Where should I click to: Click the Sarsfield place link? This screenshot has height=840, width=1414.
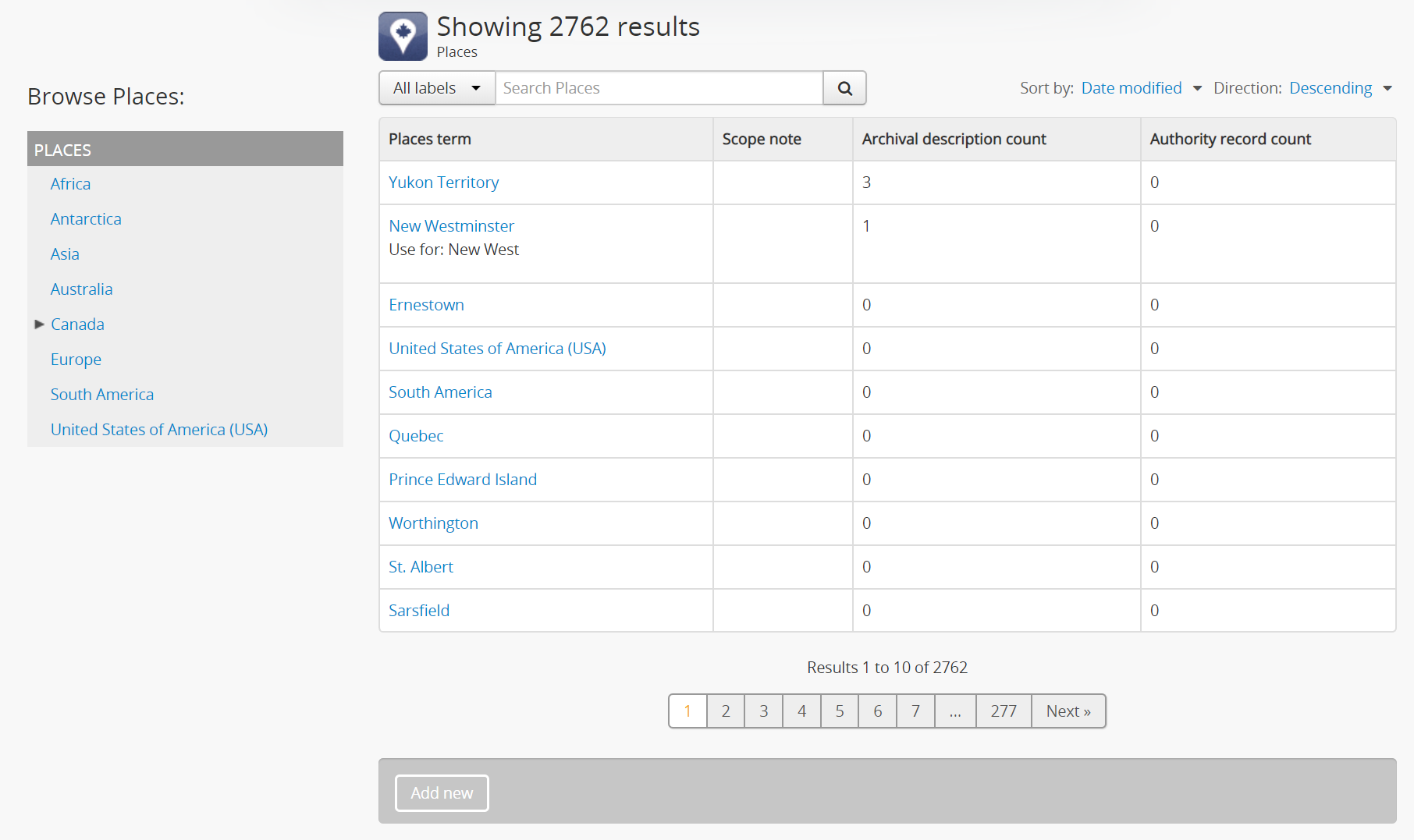[419, 611]
